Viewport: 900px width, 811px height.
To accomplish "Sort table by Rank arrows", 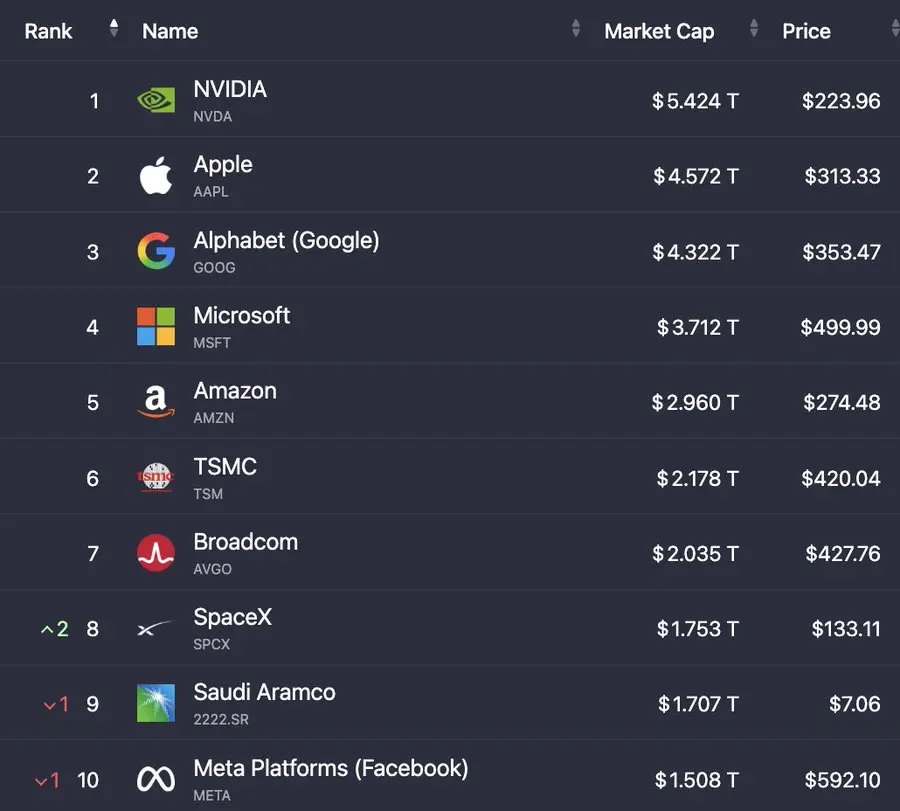I will coord(114,28).
